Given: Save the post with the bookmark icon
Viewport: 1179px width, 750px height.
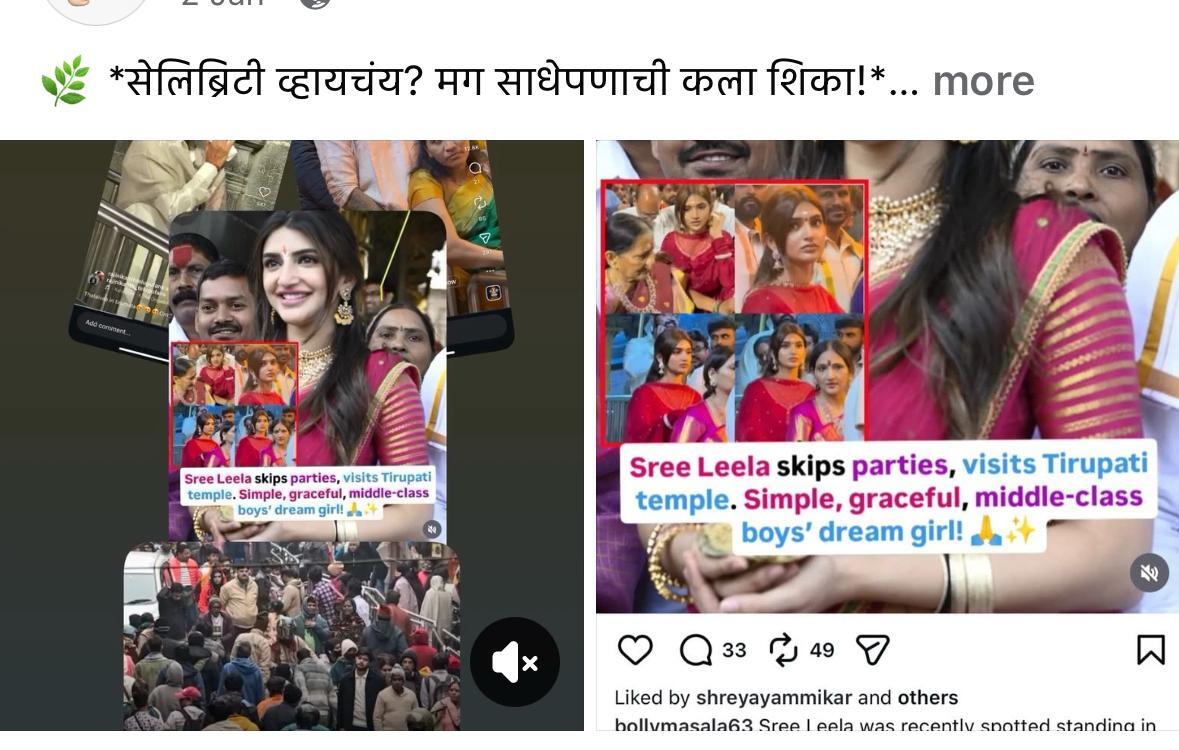Looking at the screenshot, I should point(1150,650).
